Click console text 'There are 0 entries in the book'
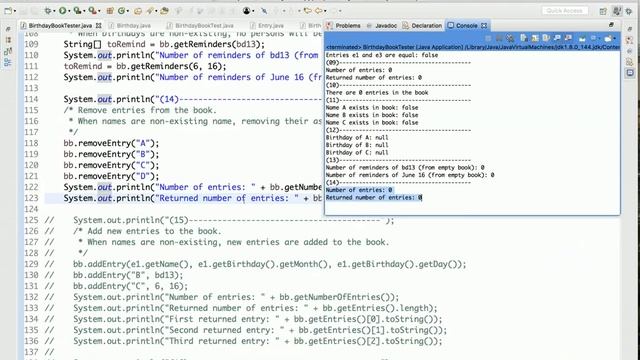 coord(377,93)
